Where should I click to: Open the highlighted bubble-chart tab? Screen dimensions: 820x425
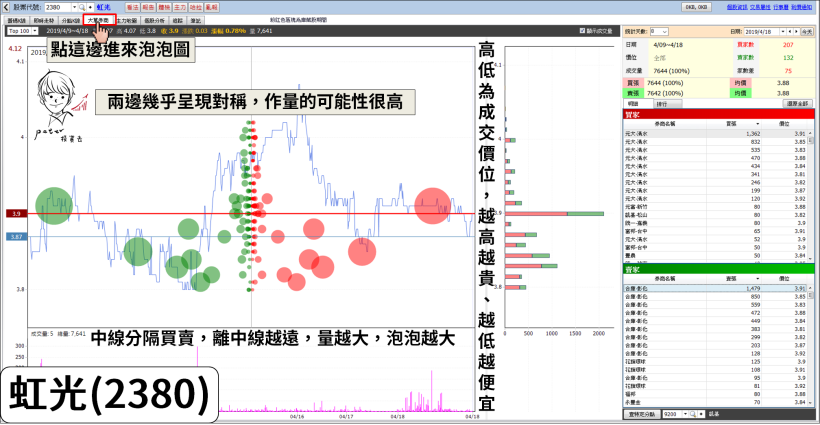tap(98, 20)
